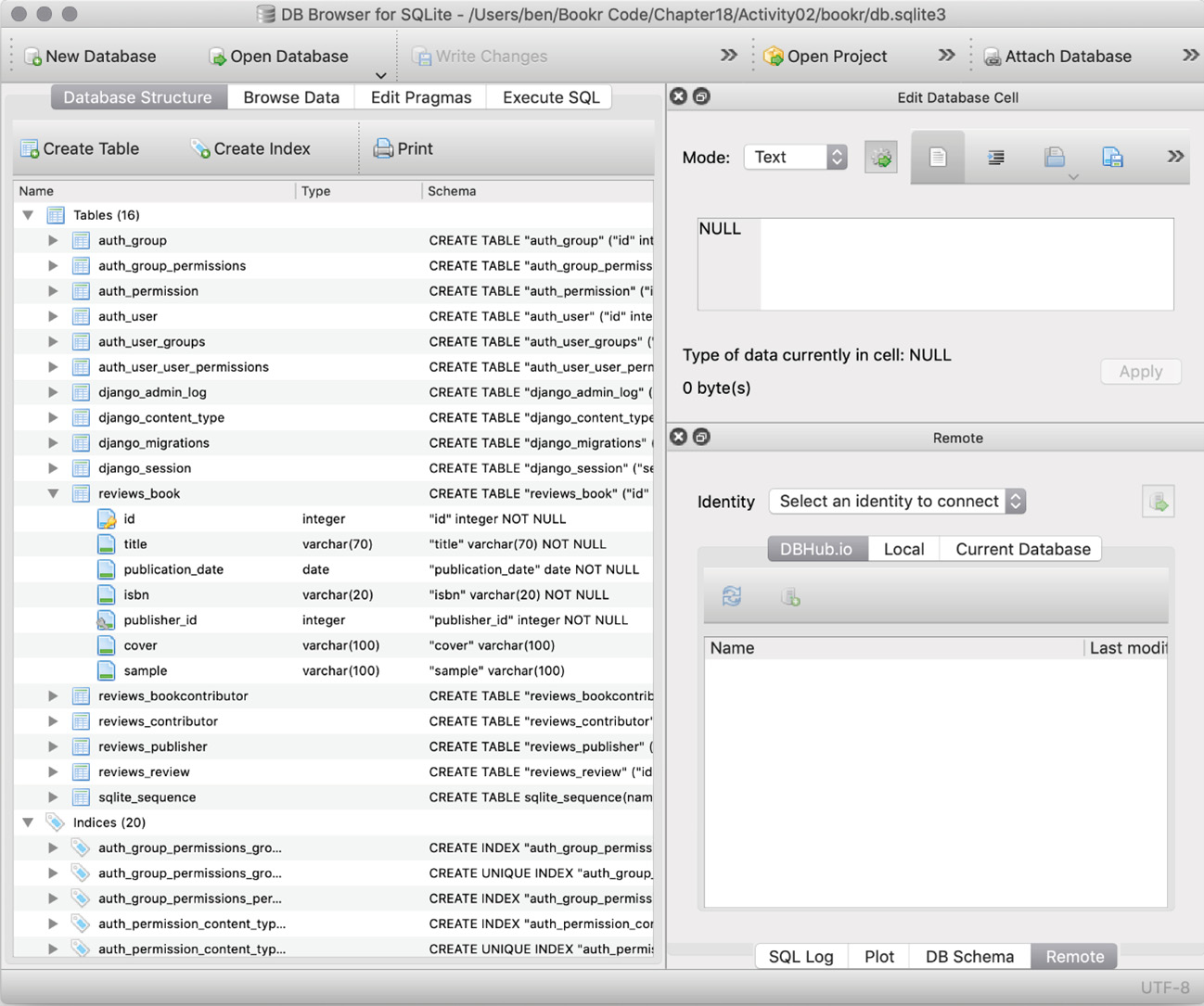Expand the reviews_publisher table

point(54,746)
